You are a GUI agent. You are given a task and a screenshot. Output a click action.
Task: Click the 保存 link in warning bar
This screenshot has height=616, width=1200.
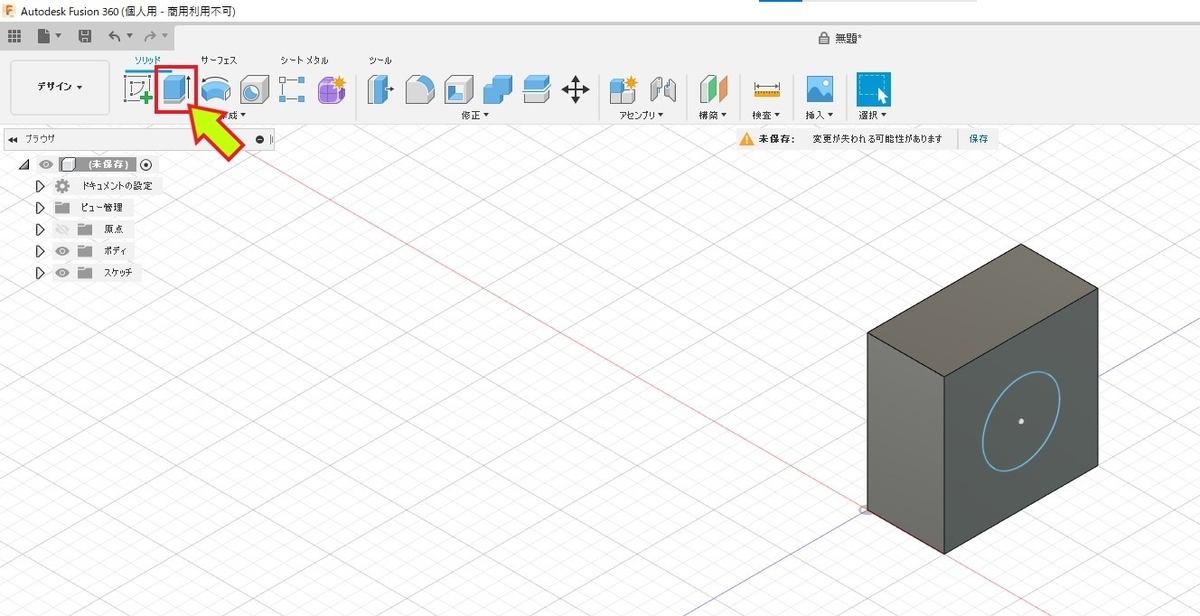click(978, 139)
